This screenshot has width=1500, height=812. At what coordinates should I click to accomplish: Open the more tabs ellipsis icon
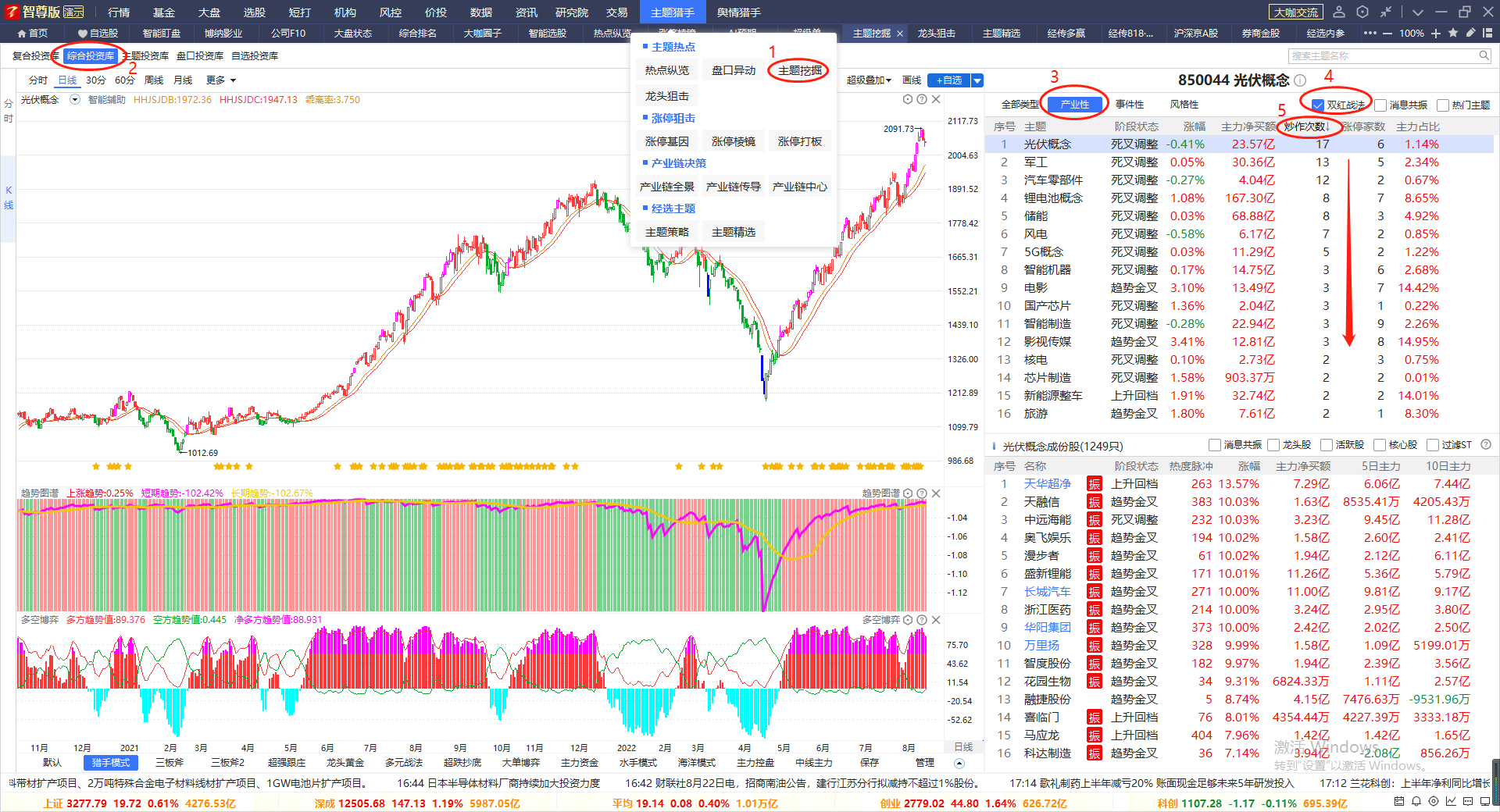1370,33
